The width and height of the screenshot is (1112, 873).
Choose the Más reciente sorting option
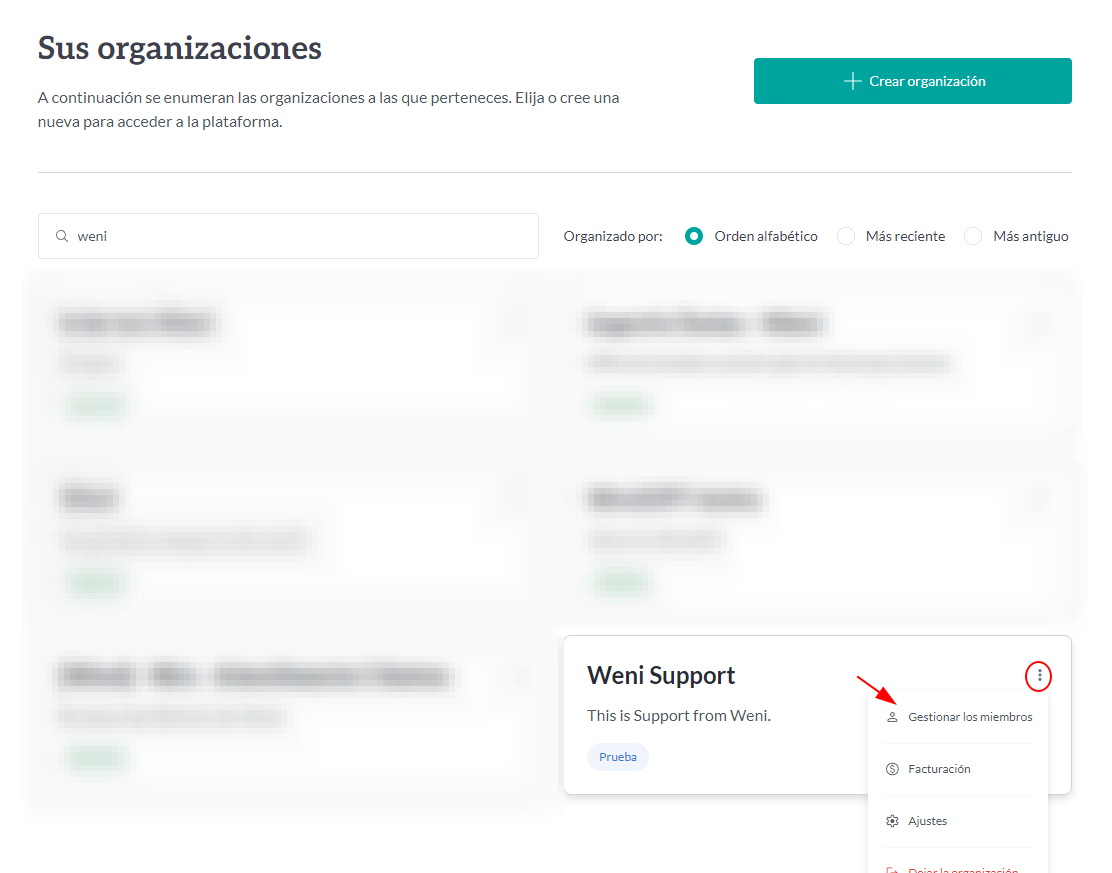click(x=846, y=236)
